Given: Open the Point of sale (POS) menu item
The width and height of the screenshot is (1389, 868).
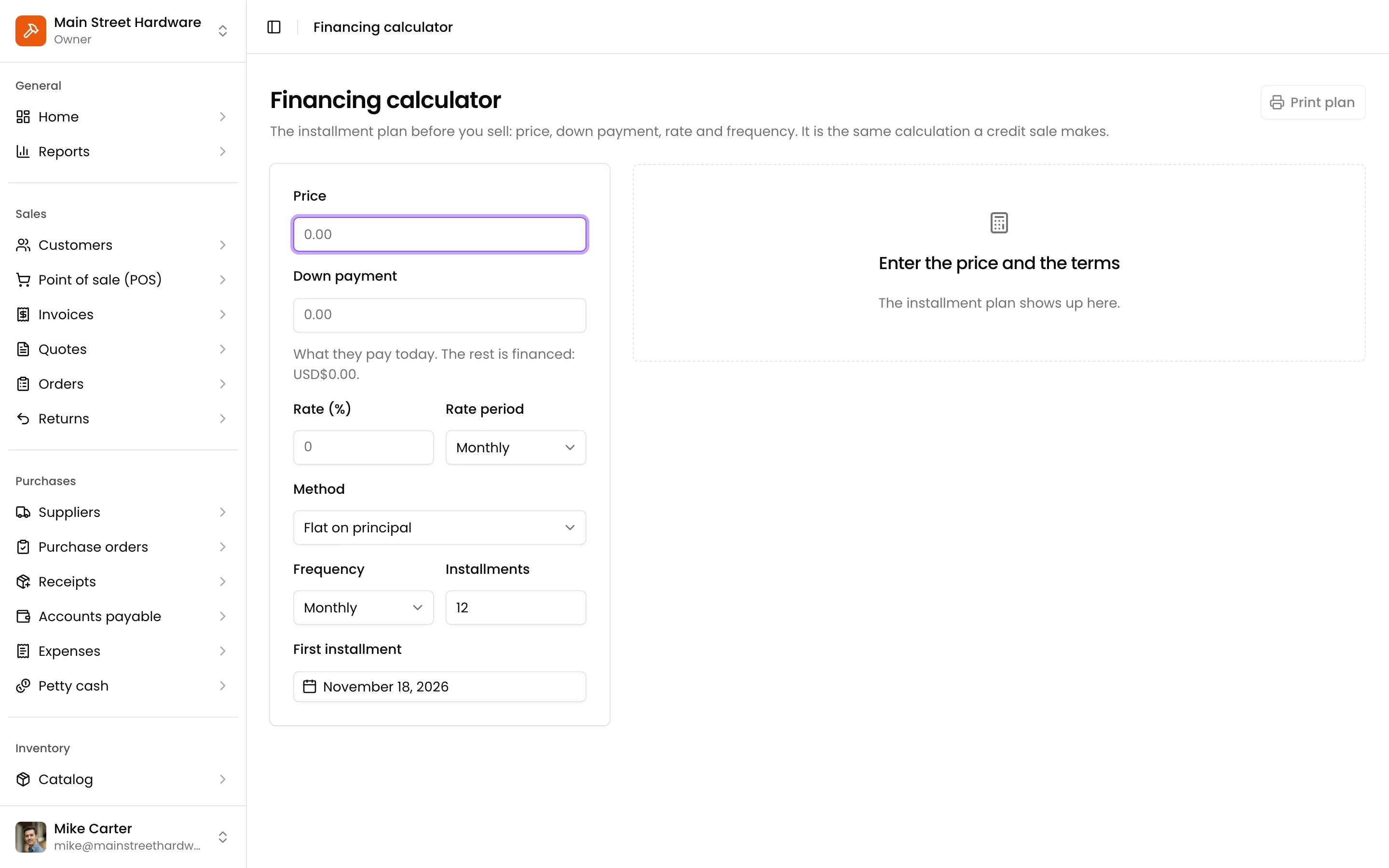Looking at the screenshot, I should click(123, 280).
